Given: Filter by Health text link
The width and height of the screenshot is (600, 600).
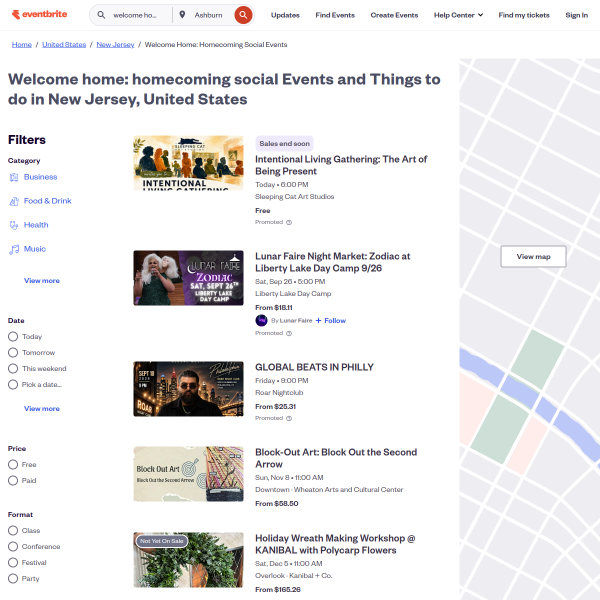Looking at the screenshot, I should pos(36,225).
